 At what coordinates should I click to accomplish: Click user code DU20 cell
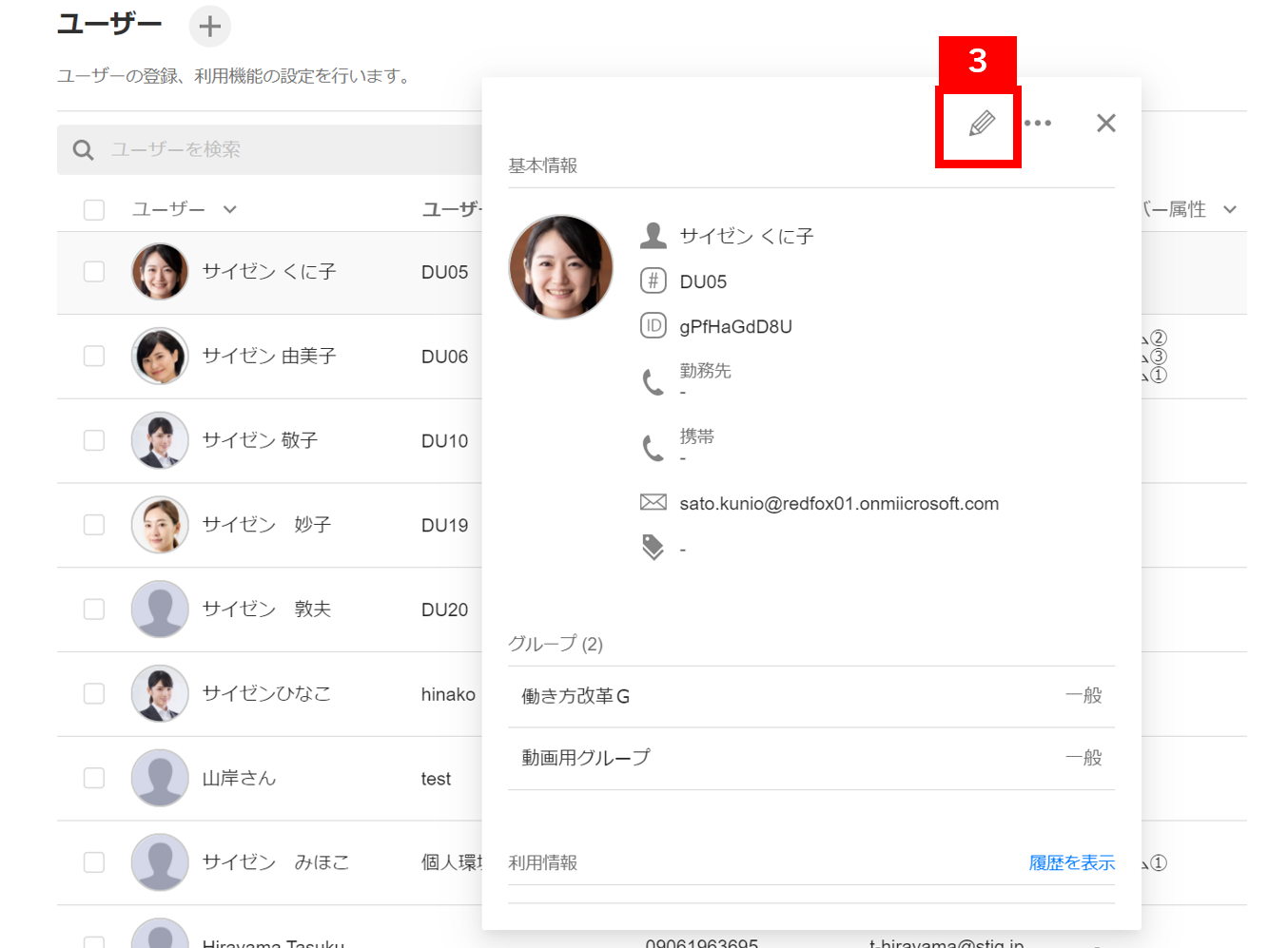click(x=445, y=609)
